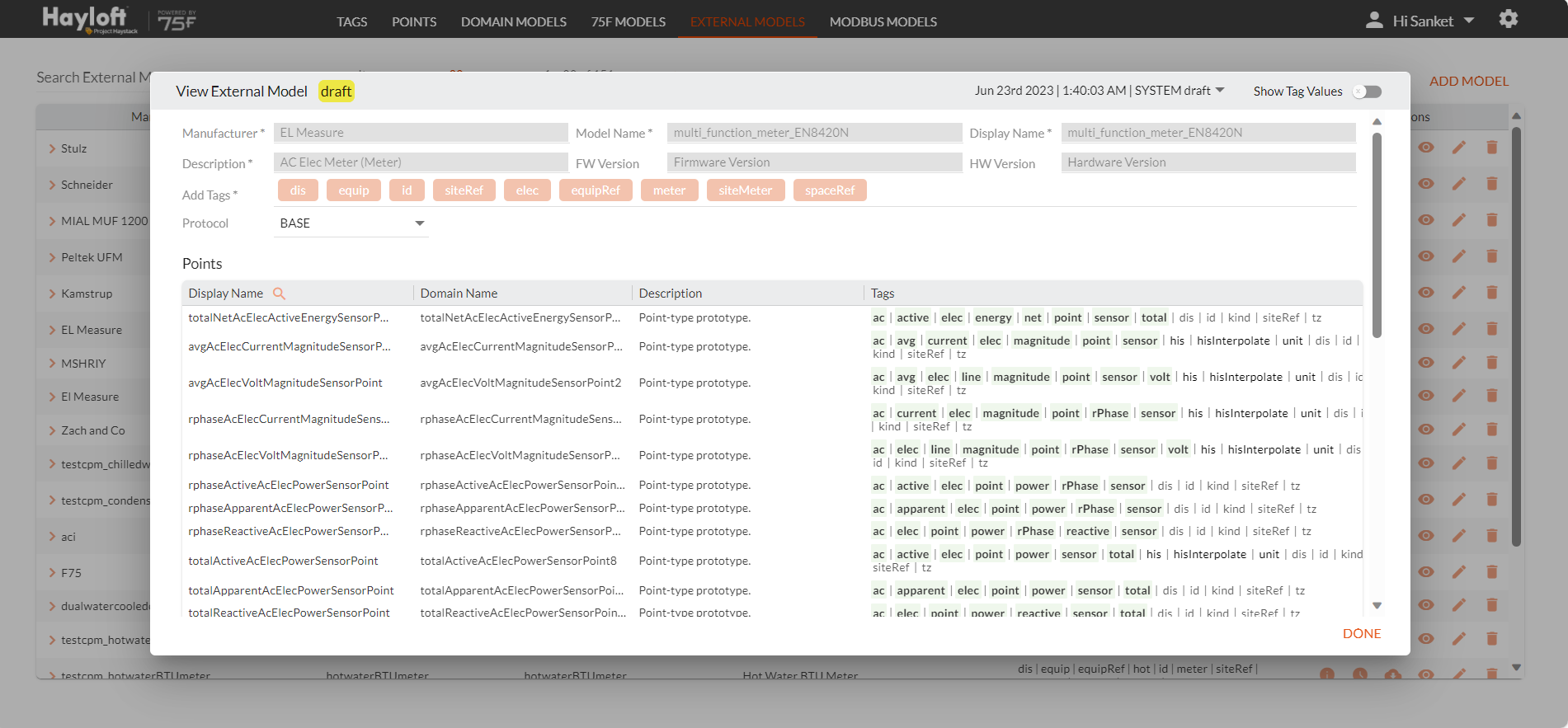View the Stulz model with eye icon
This screenshot has height=728, width=1568.
point(1426,148)
